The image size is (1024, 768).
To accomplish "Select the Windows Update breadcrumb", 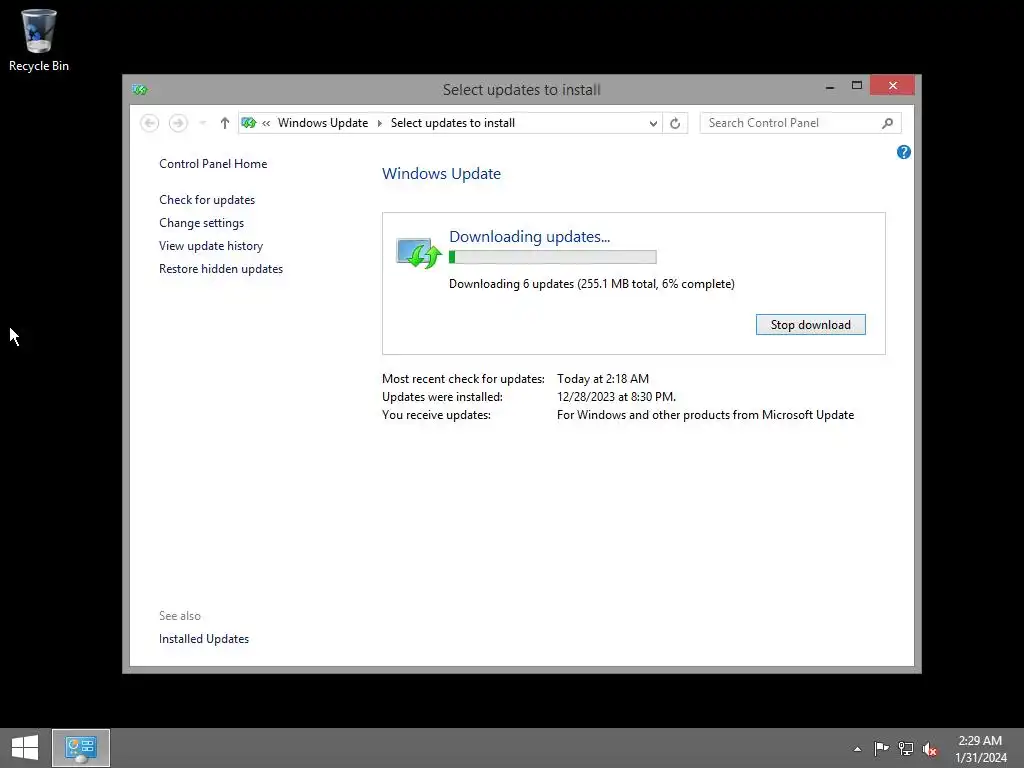I will (x=323, y=123).
